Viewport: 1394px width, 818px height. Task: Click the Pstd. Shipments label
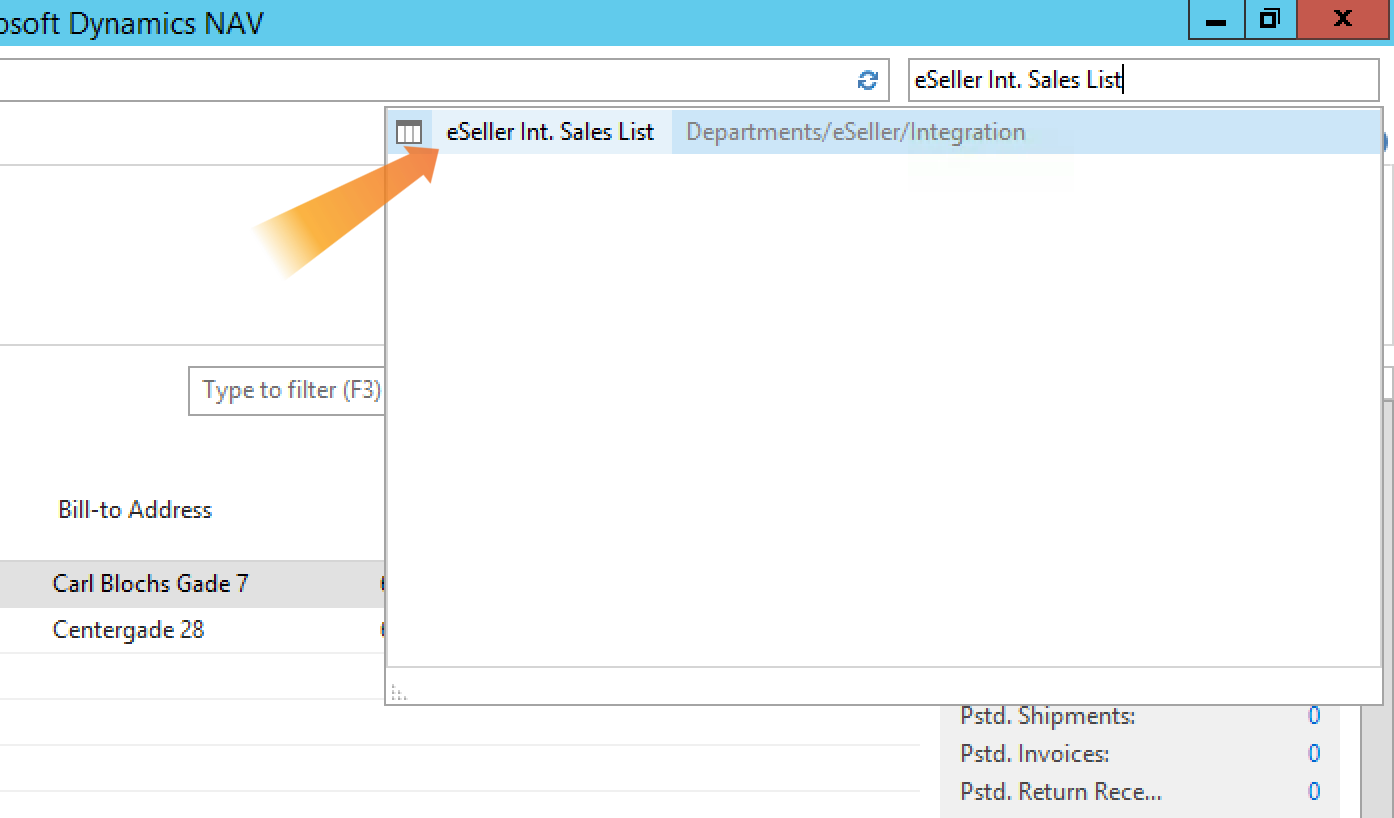click(x=1047, y=716)
